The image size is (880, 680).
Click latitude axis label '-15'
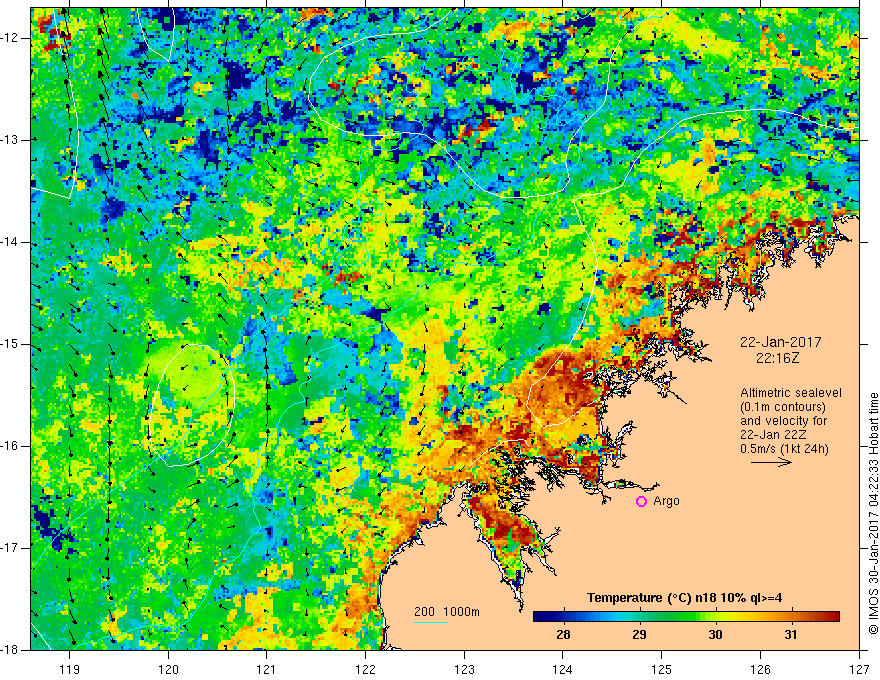coord(11,344)
